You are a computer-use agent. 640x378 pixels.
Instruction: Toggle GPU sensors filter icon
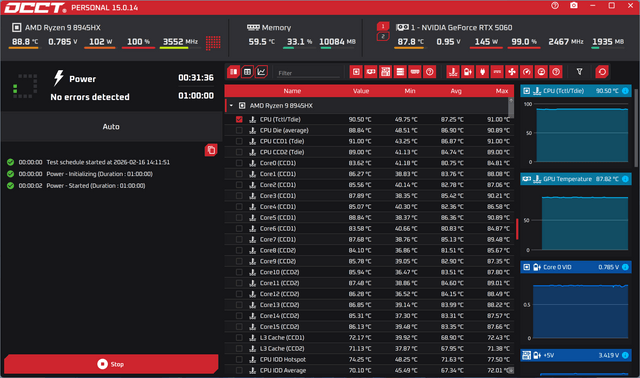pos(371,72)
